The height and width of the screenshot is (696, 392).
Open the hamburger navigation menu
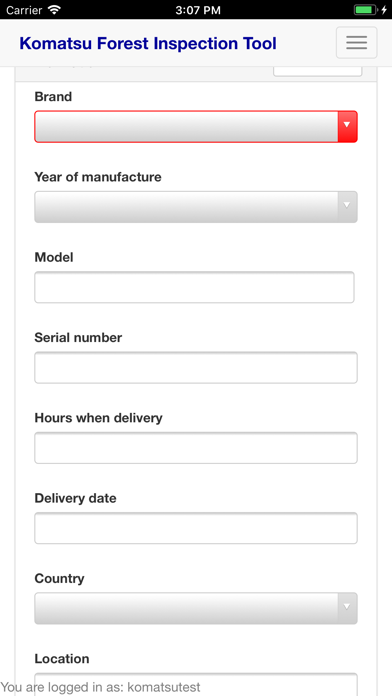(356, 43)
